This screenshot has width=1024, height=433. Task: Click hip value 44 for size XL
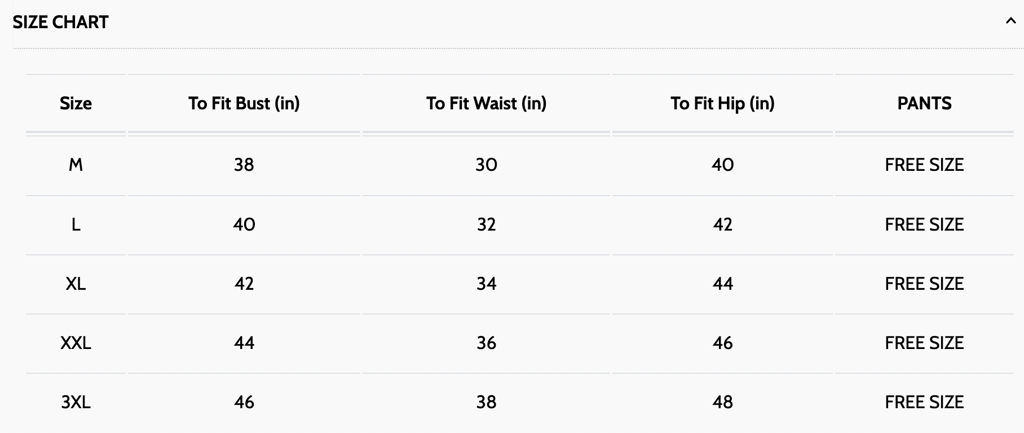(x=722, y=284)
